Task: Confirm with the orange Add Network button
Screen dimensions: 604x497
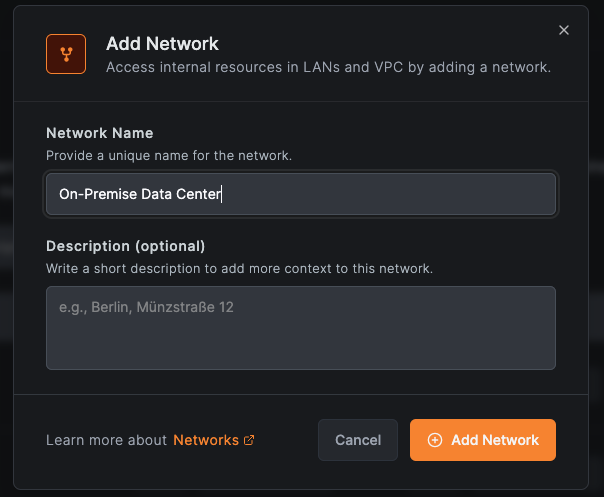Action: 483,440
